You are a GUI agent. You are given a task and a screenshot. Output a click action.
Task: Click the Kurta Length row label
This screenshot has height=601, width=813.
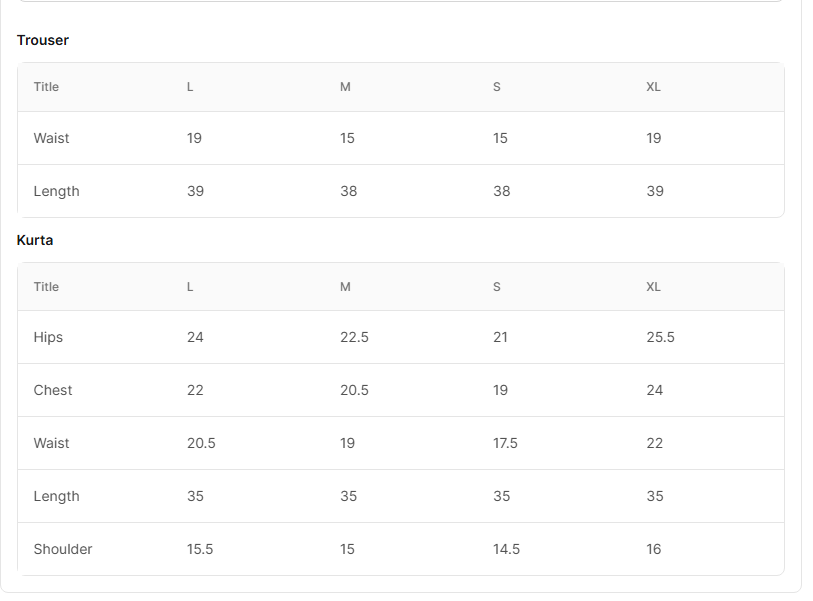[x=56, y=496]
